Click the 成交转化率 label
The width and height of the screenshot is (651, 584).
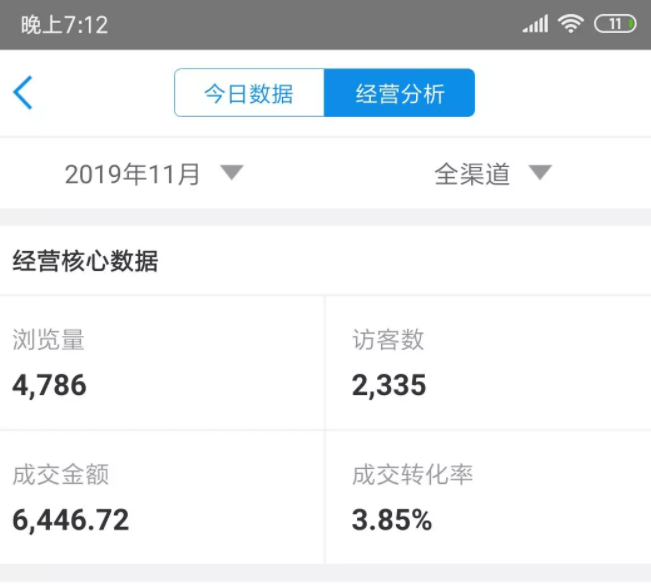point(412,475)
